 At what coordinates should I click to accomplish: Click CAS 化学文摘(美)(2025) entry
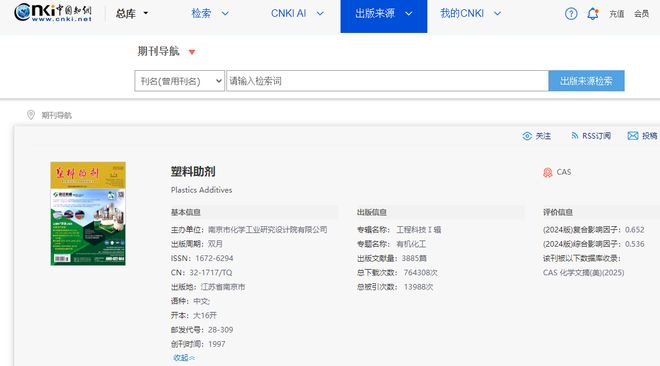(x=583, y=273)
